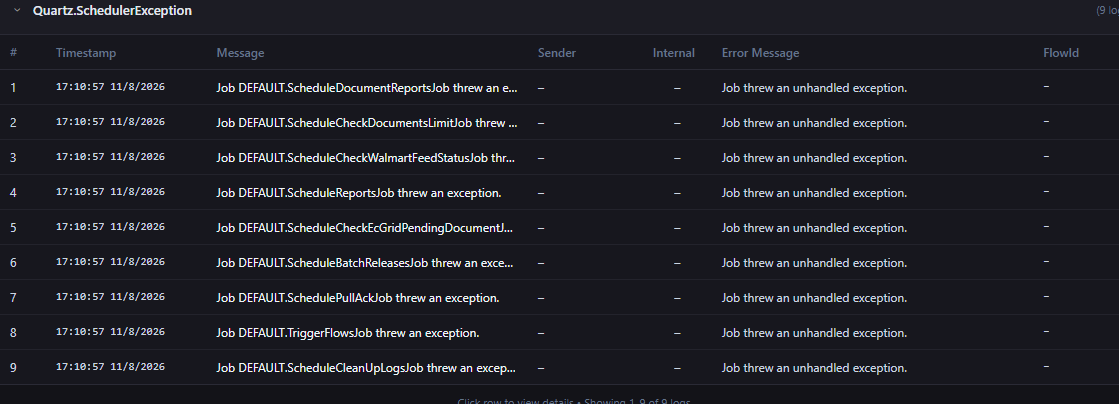Open the ScheduleCheckWalmartFeedStatusJob log message
Screen dimensions: 1119x404
[x=366, y=158]
